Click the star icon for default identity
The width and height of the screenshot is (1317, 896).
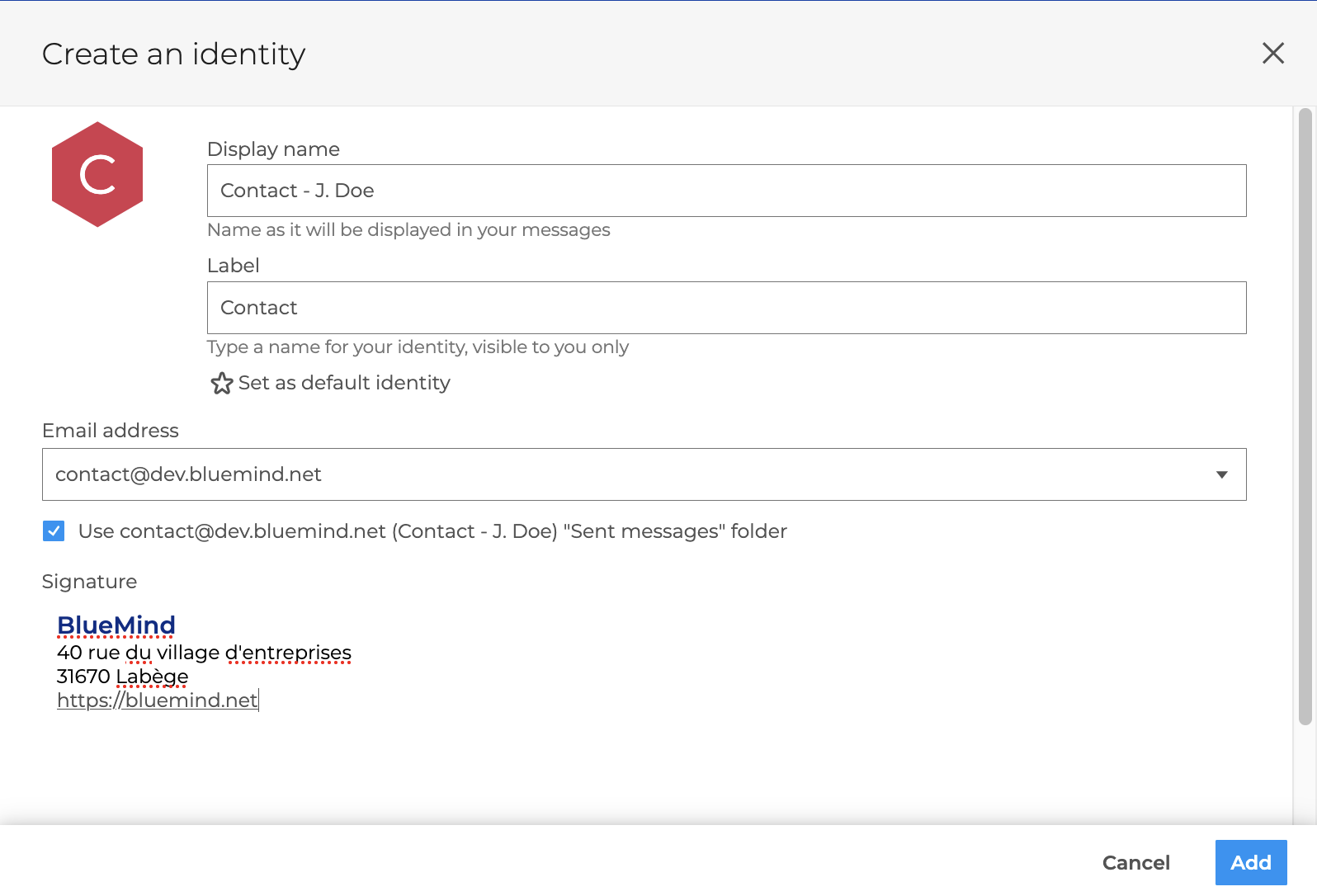221,384
